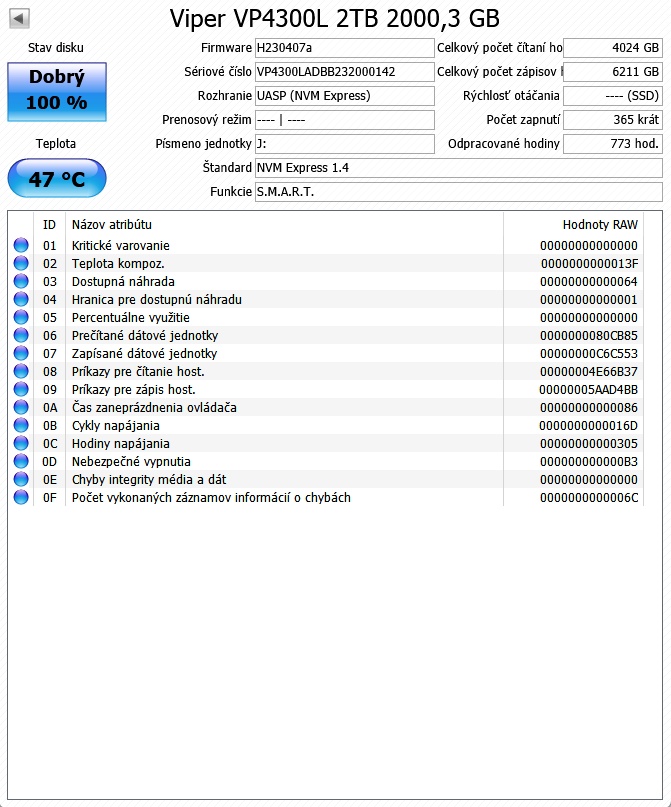This screenshot has height=807, width=671.
Task: Click status circle for Zapísané dátové jednotky
Action: point(21,353)
